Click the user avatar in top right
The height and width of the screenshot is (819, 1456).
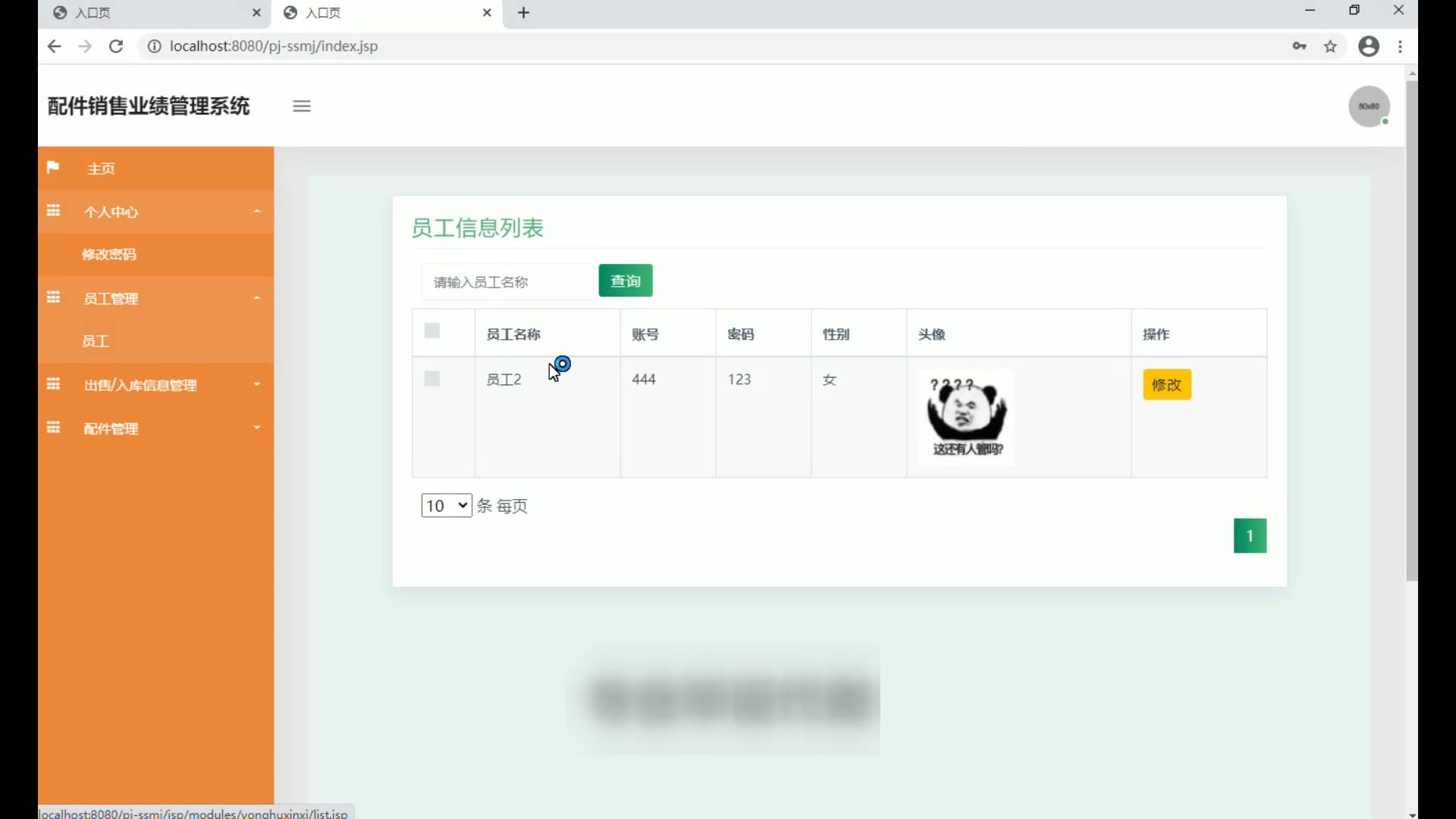point(1368,106)
